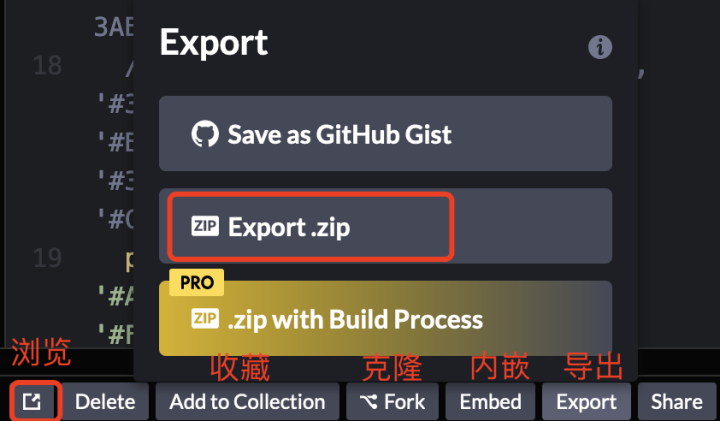
Task: Open Add to Collection
Action: (248, 402)
